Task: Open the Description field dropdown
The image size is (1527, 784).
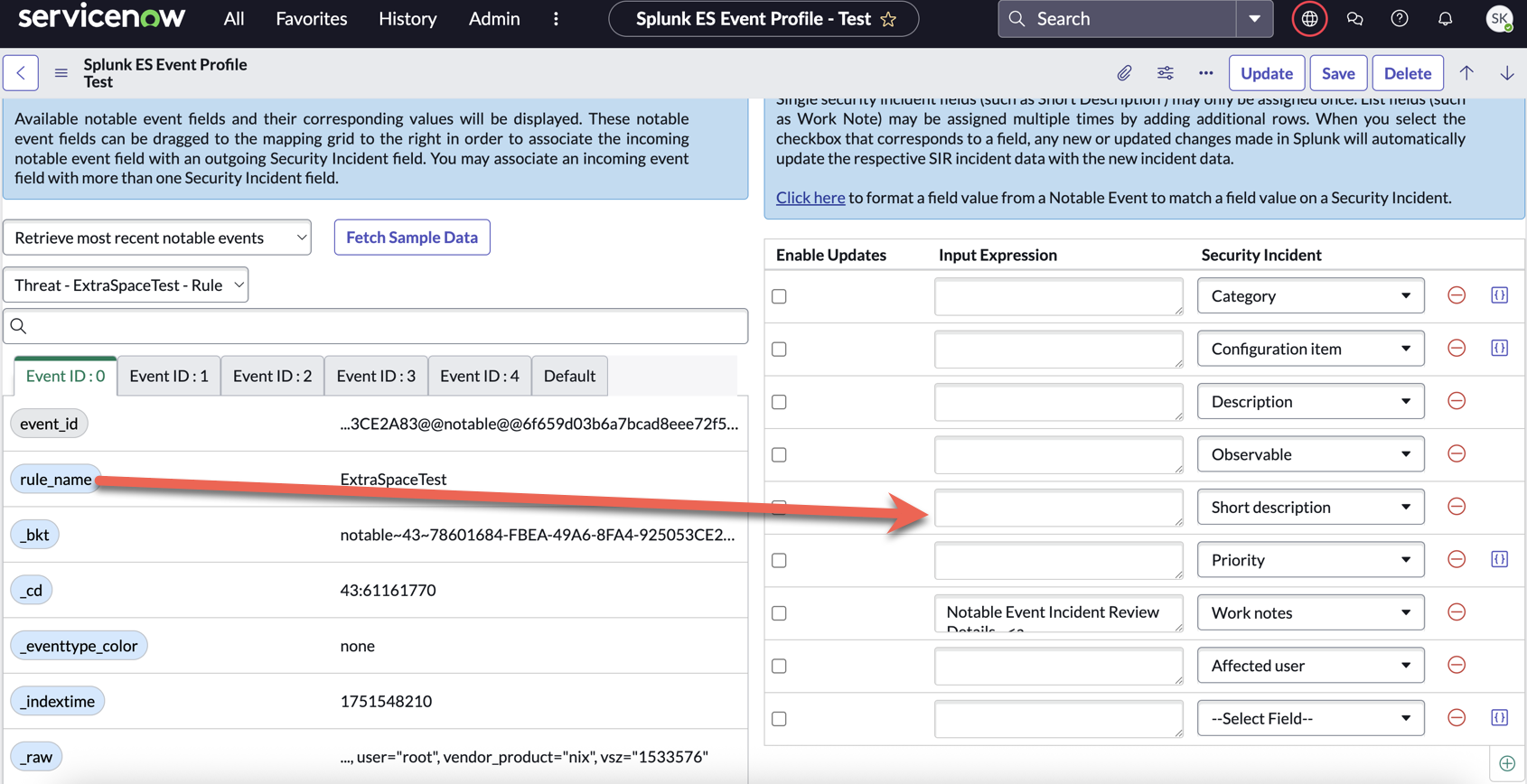Action: (1311, 401)
